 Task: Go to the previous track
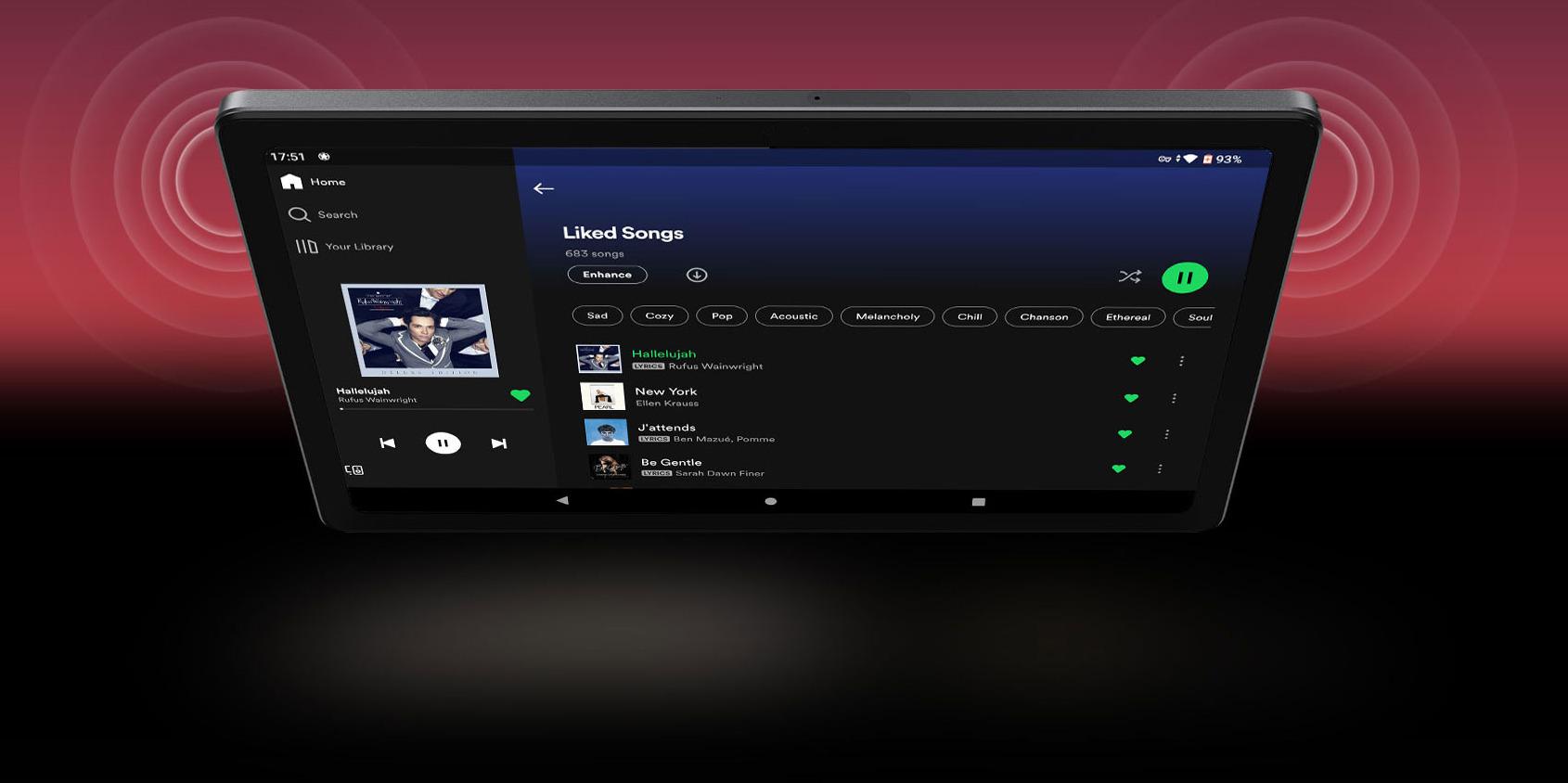point(388,443)
